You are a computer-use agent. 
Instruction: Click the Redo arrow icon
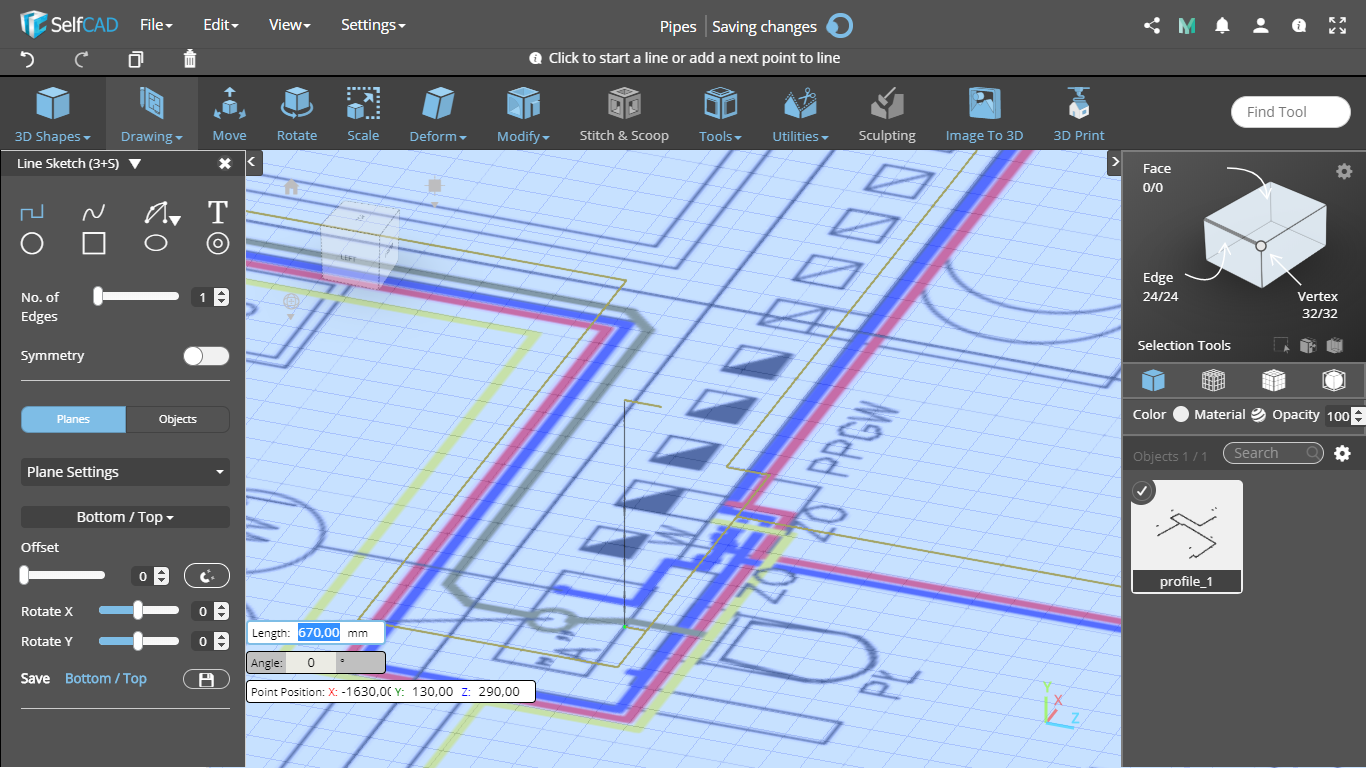click(x=82, y=59)
